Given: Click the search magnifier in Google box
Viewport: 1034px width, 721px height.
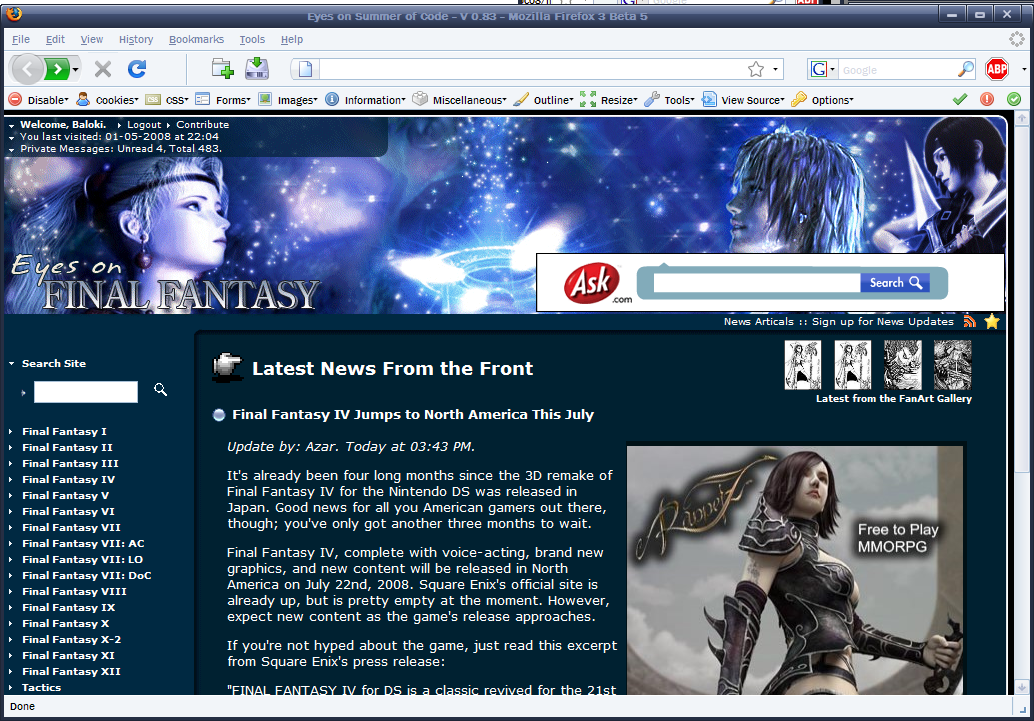Looking at the screenshot, I should (x=965, y=69).
